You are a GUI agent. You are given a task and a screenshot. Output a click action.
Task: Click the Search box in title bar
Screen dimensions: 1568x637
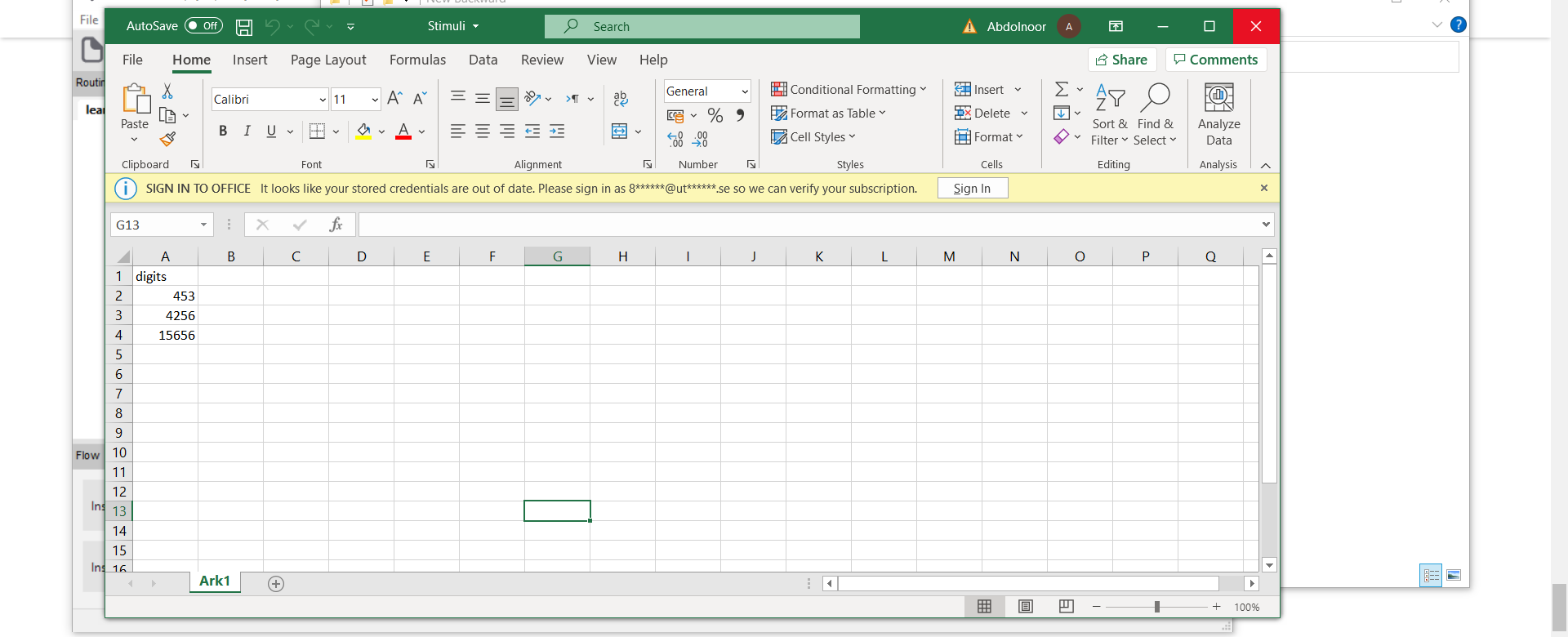click(702, 27)
